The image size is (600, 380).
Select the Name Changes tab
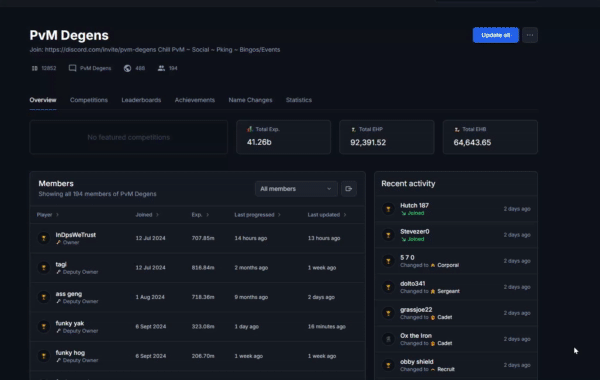point(250,100)
